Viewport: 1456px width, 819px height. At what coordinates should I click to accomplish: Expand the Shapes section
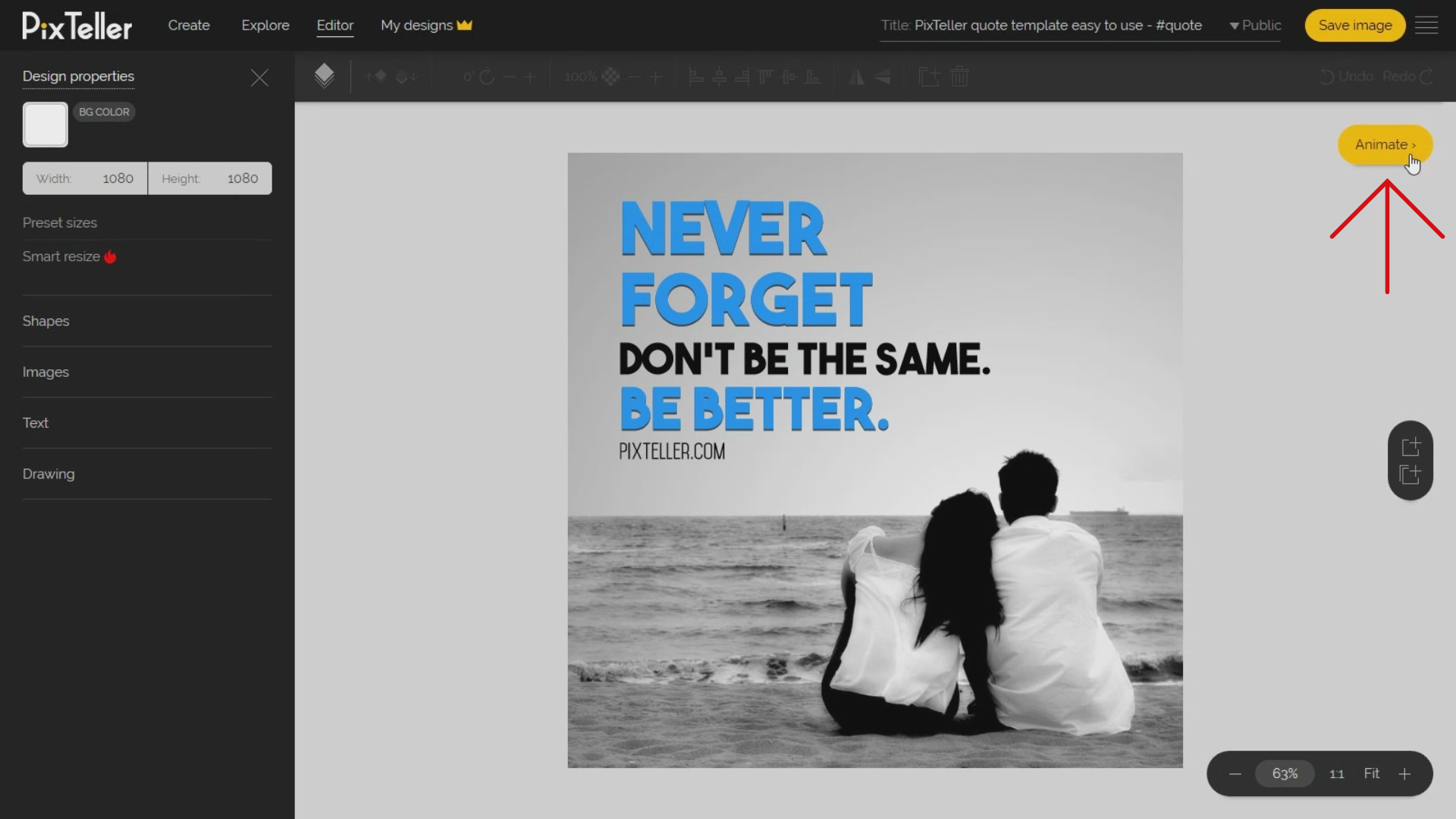[147, 321]
